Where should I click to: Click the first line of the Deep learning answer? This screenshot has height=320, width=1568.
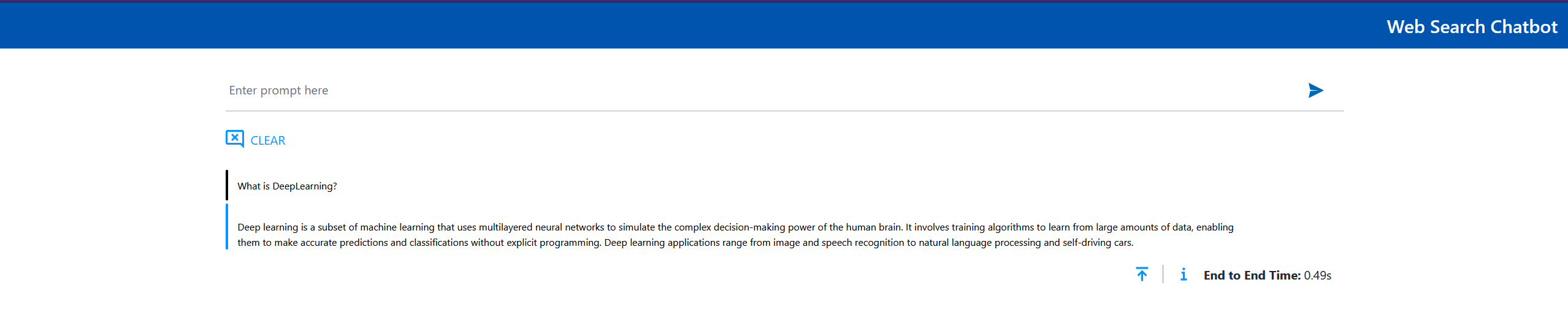pyautogui.click(x=735, y=227)
